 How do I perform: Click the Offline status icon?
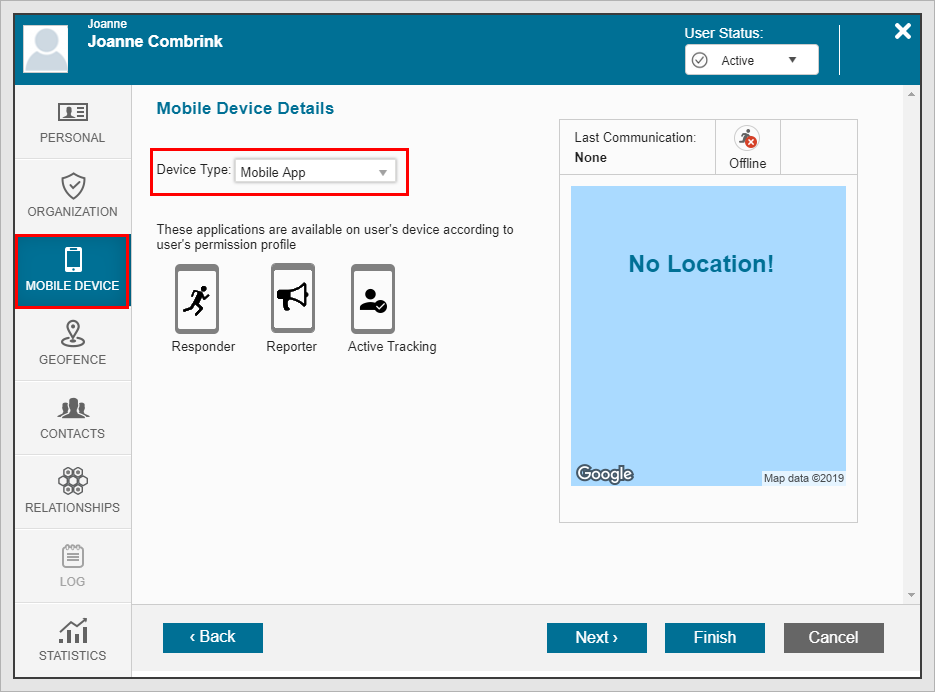(747, 139)
